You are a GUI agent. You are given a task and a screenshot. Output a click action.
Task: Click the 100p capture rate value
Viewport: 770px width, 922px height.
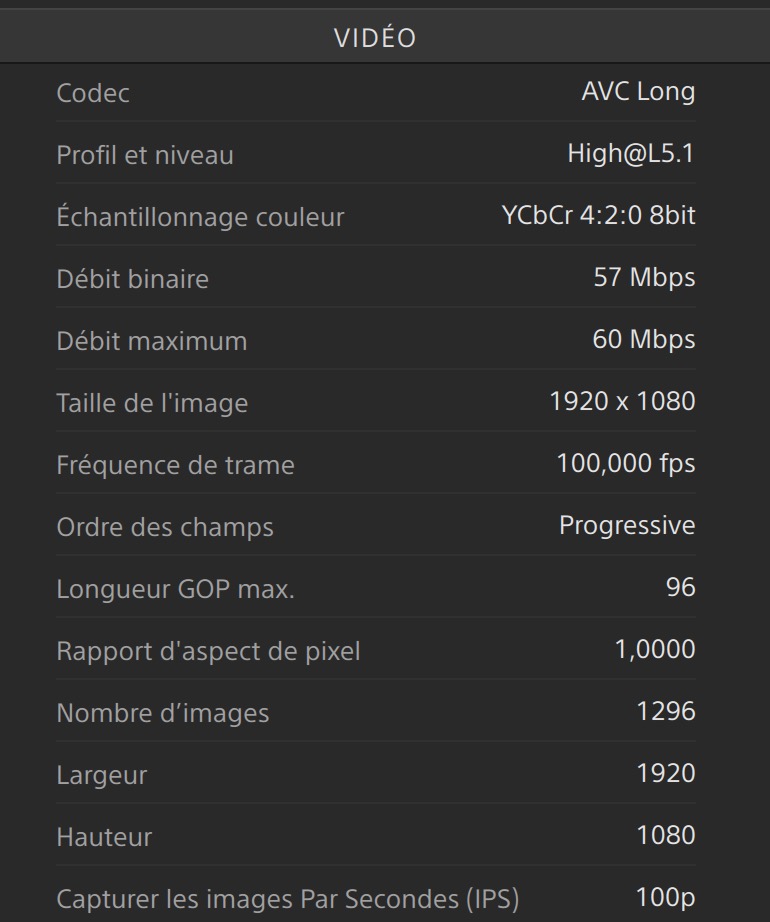coord(666,898)
